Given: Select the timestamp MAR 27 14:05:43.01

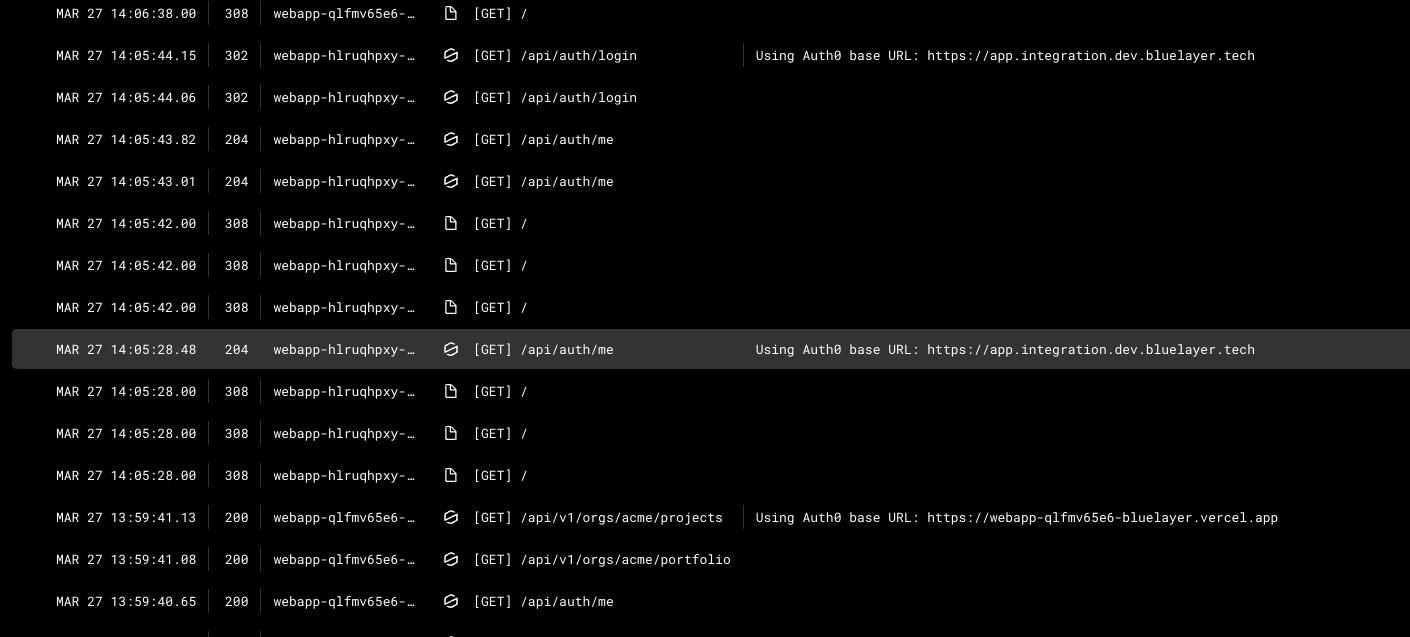Looking at the screenshot, I should point(126,182).
